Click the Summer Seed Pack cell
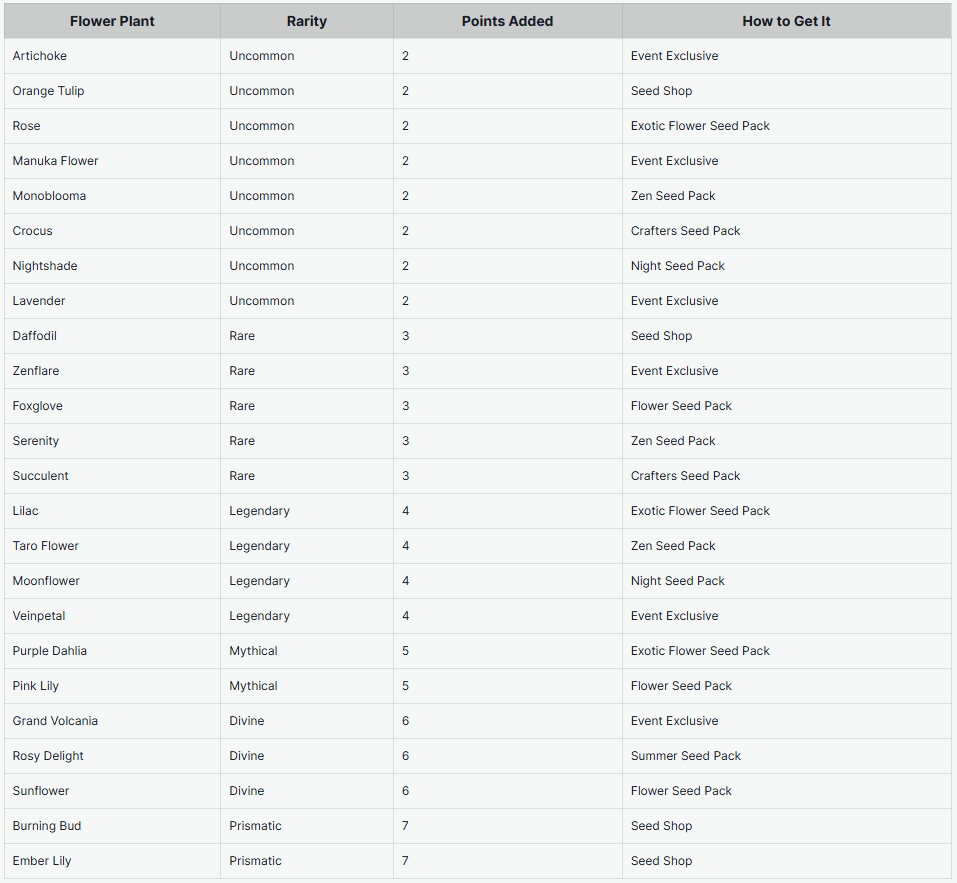Screen dimensions: 957x883 pyautogui.click(x=686, y=756)
